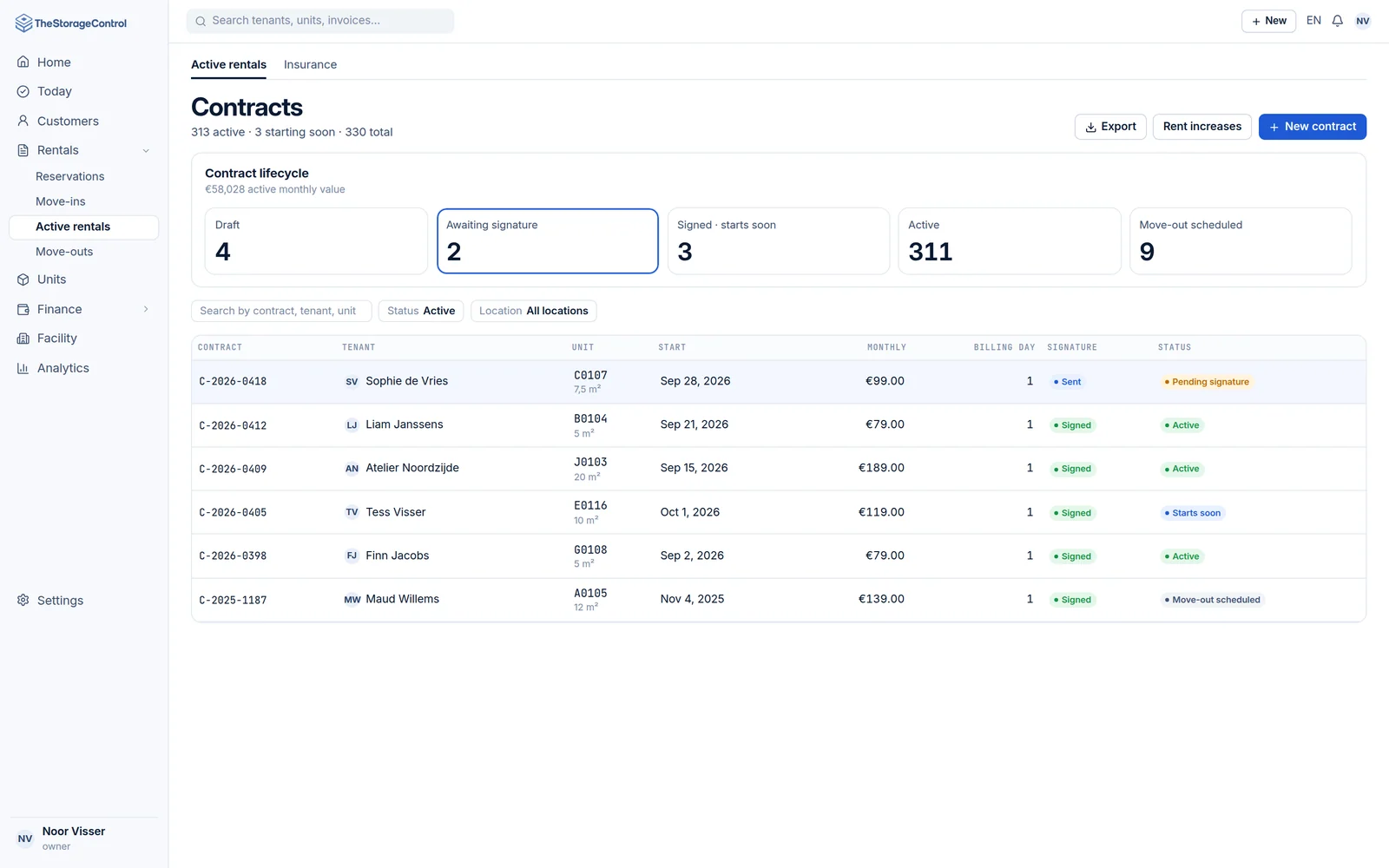Open notifications bell
1389x868 pixels.
point(1338,21)
